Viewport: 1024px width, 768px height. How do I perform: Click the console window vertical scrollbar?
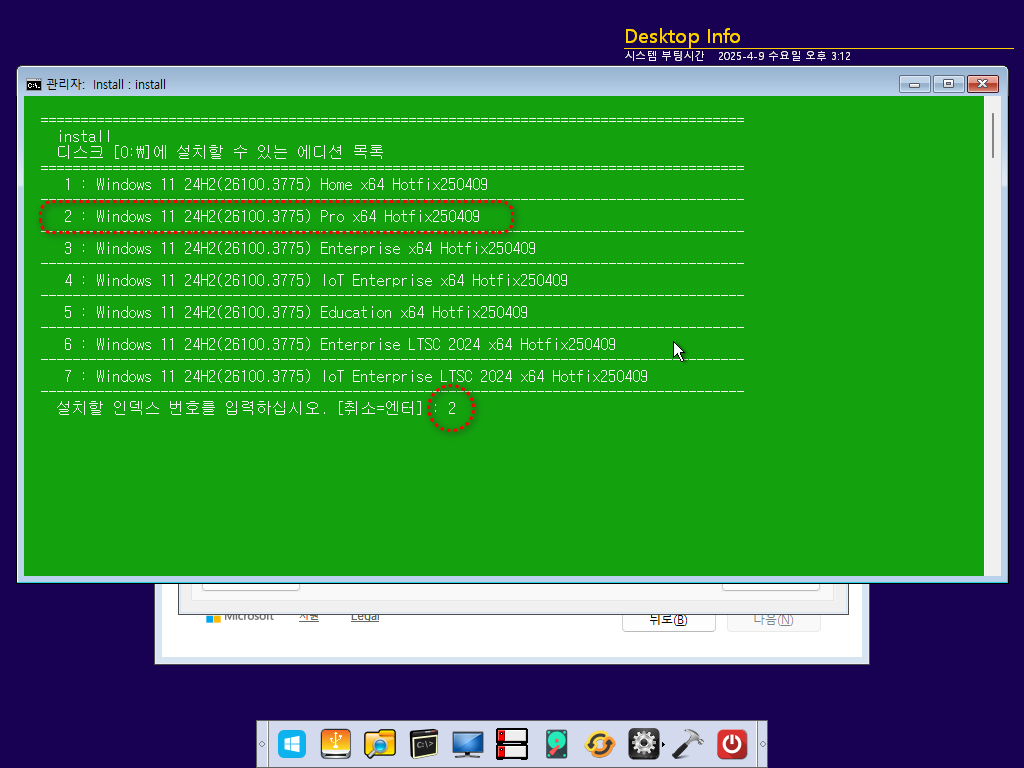[993, 135]
